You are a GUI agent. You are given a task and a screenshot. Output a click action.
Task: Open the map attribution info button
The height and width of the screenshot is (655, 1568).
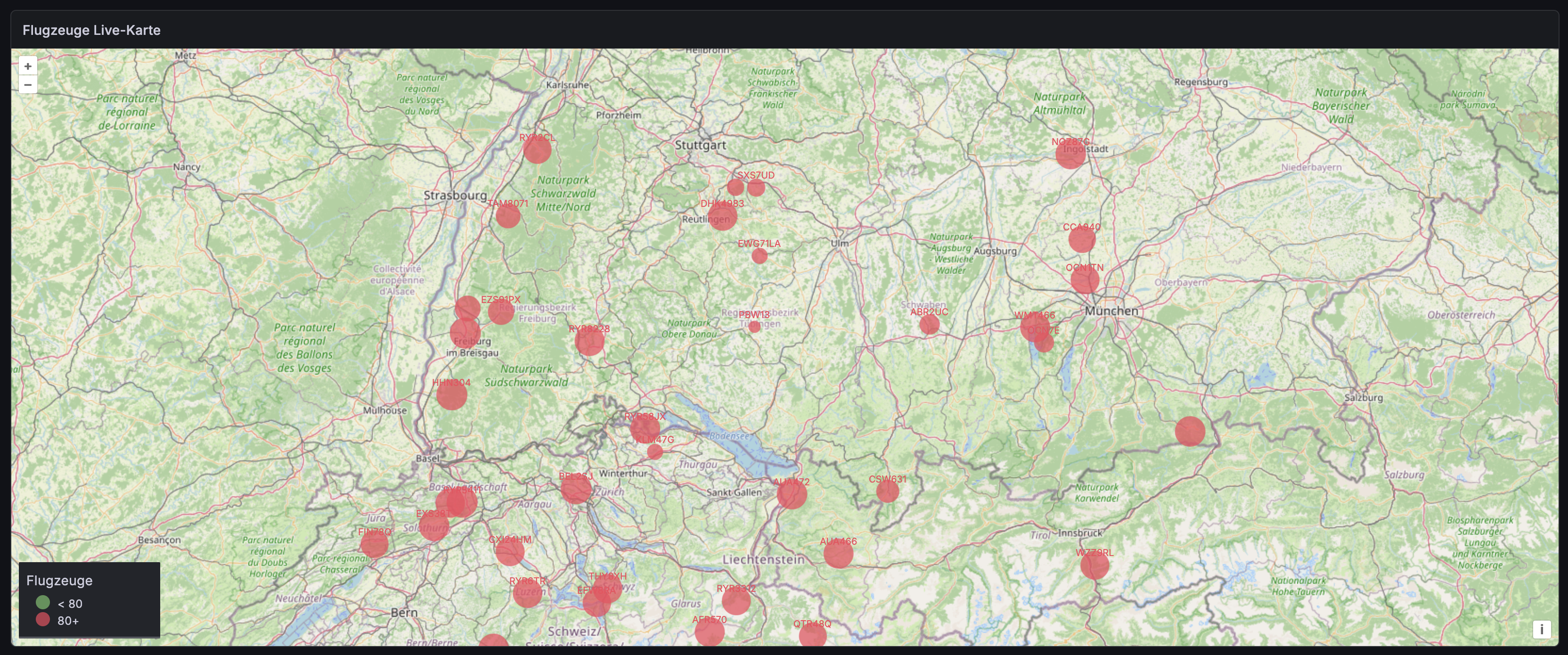point(1541,629)
